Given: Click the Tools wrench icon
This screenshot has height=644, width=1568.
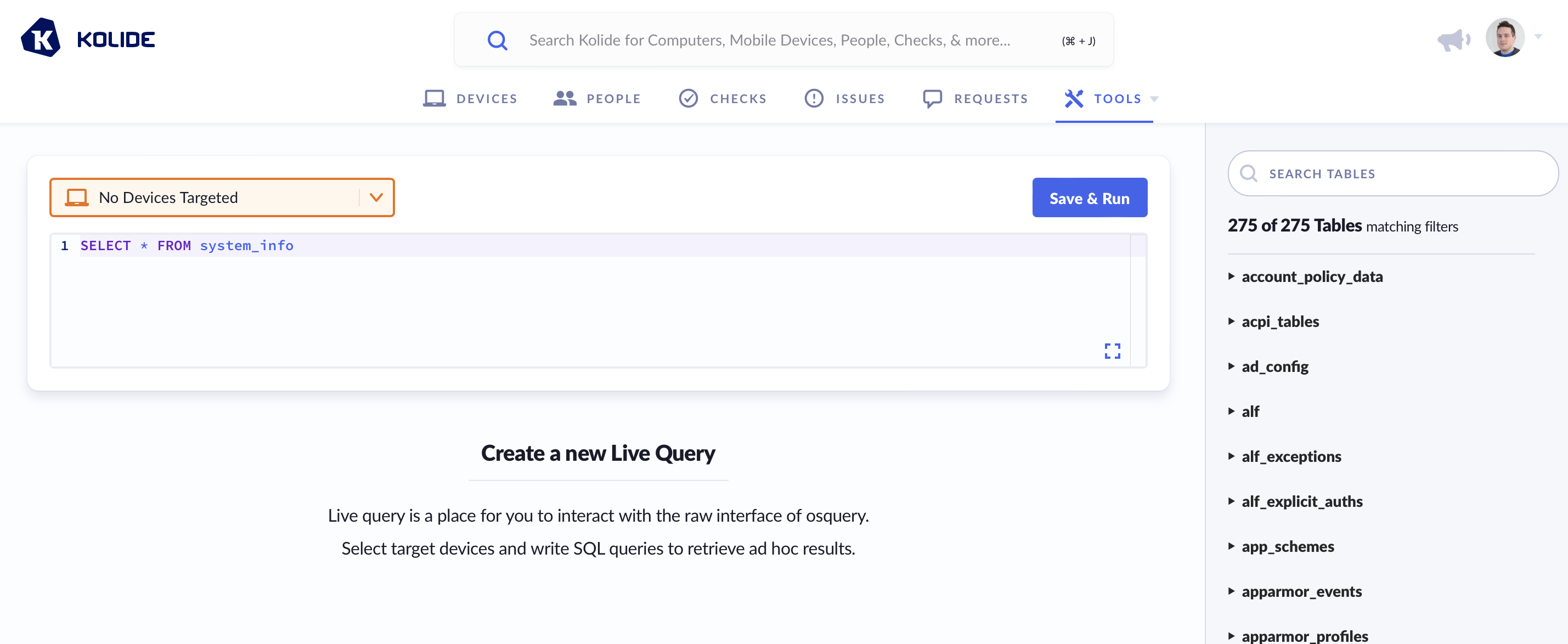Looking at the screenshot, I should [1073, 99].
